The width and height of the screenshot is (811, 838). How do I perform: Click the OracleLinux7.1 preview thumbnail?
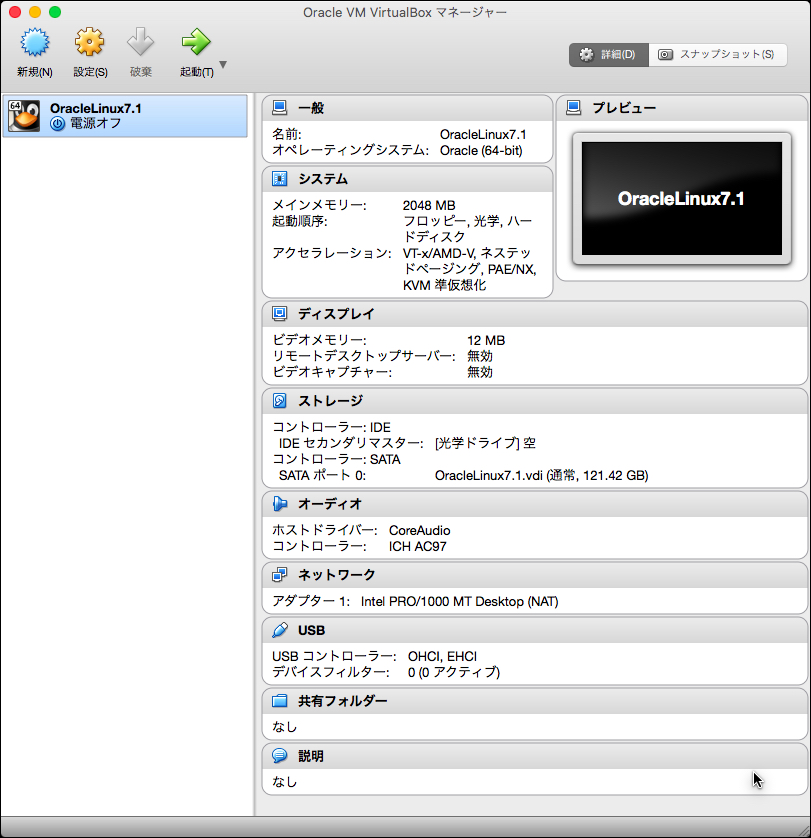click(x=681, y=198)
